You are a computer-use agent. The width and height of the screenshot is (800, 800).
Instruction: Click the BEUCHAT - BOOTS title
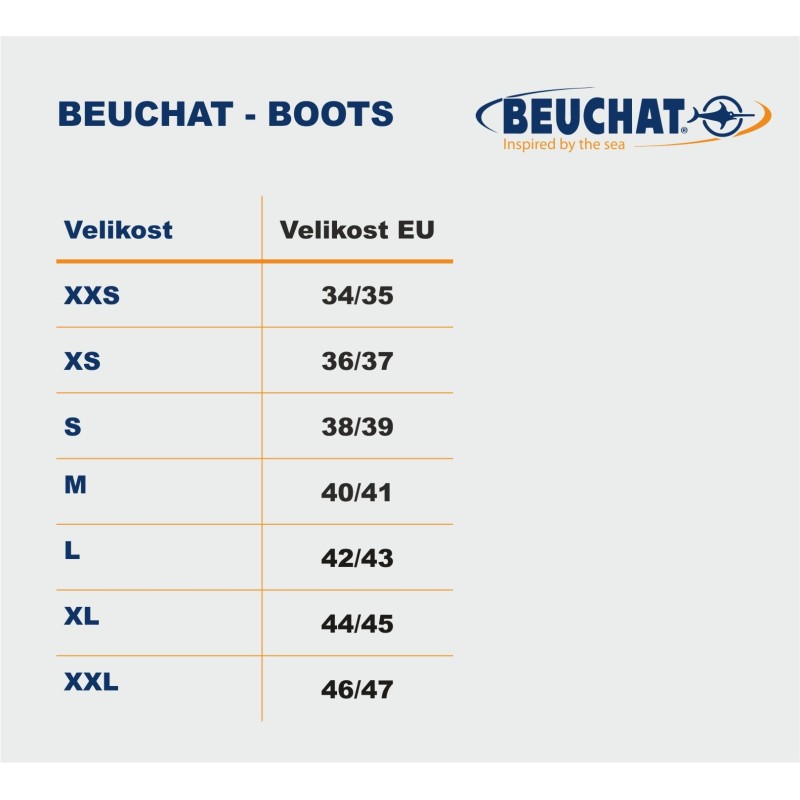pos(226,114)
